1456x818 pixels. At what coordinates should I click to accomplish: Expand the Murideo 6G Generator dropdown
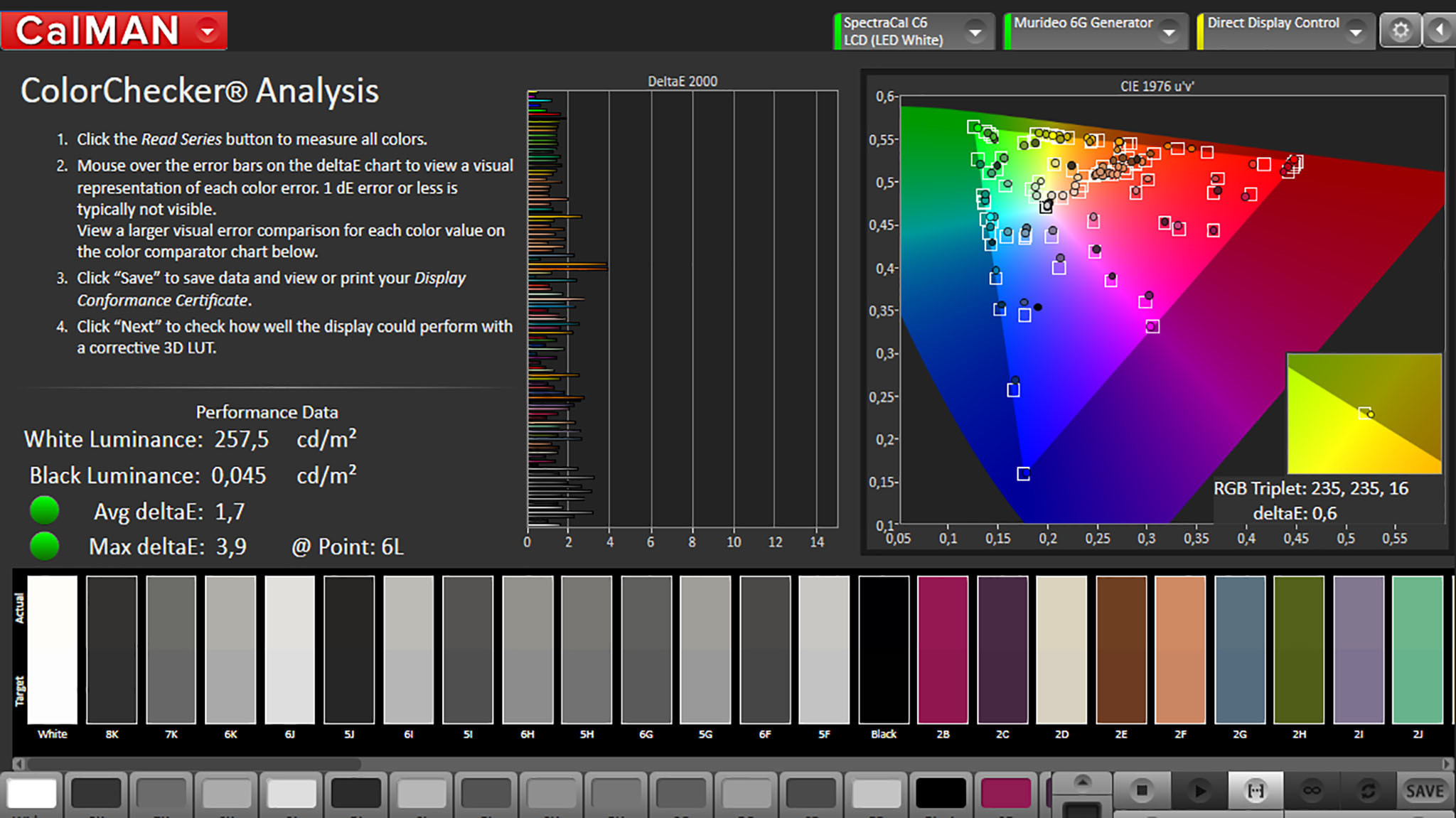pyautogui.click(x=1169, y=32)
